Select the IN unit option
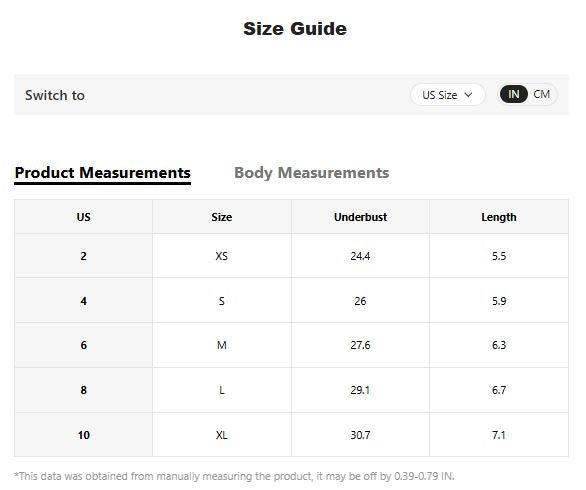The width and height of the screenshot is (586, 490). click(x=513, y=94)
